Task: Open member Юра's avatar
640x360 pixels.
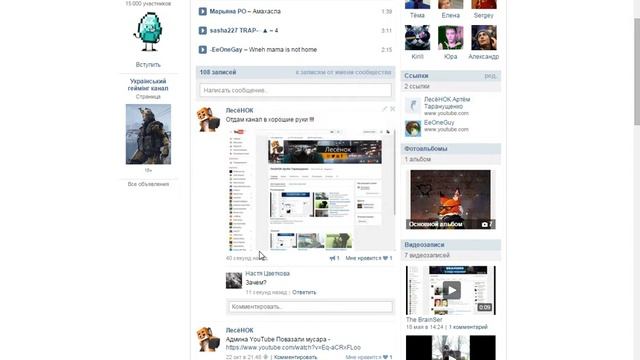Action: (x=451, y=38)
